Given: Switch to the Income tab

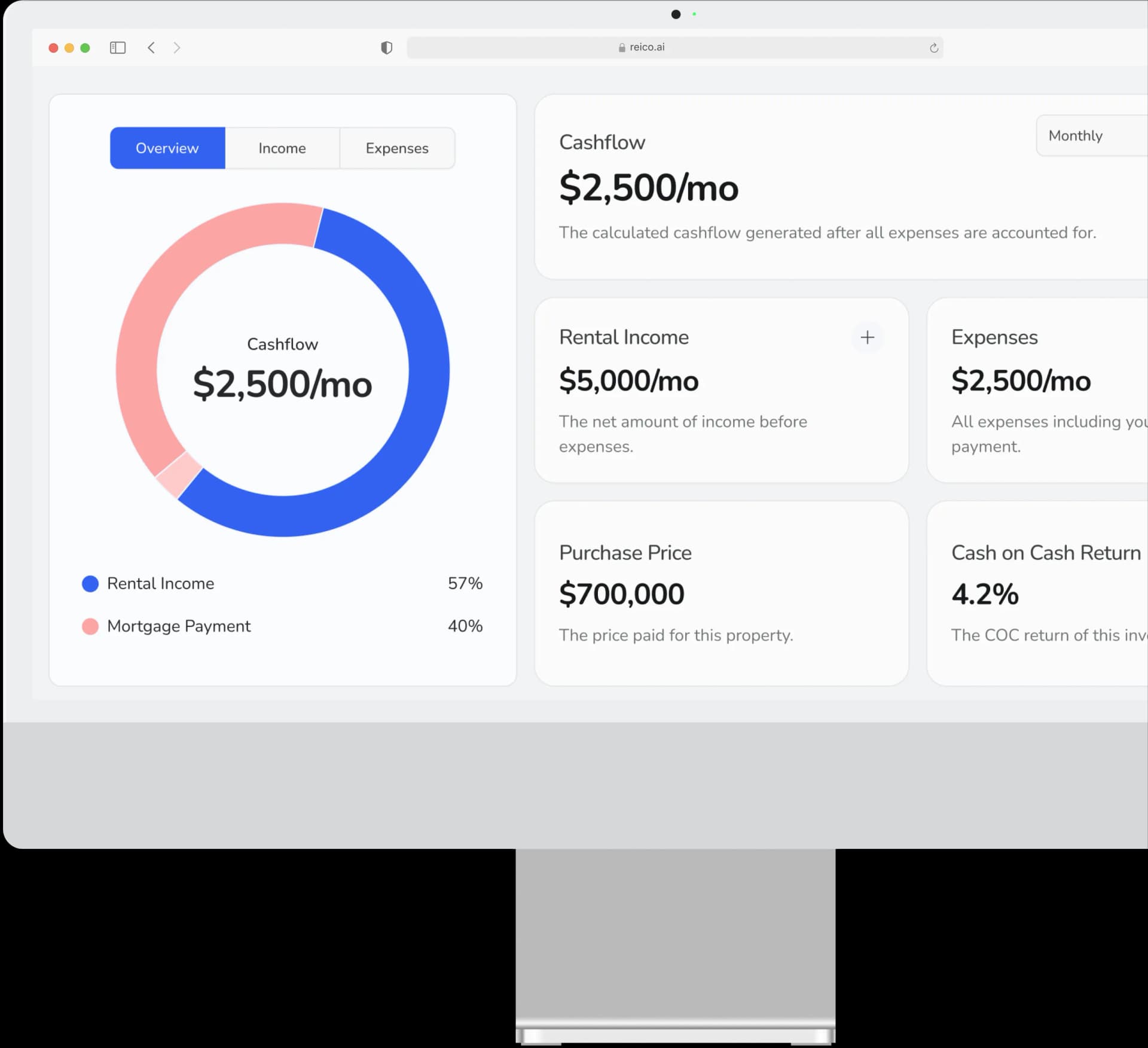Looking at the screenshot, I should pyautogui.click(x=282, y=148).
